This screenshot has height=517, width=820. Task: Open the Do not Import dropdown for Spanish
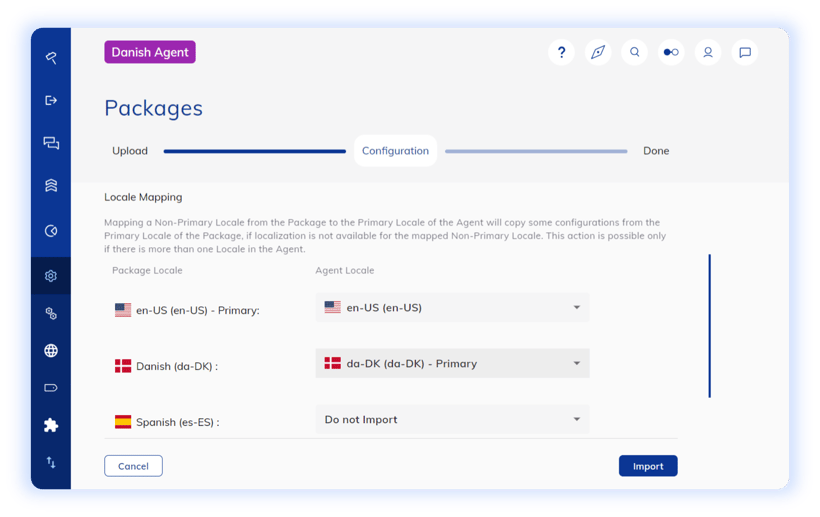[452, 419]
